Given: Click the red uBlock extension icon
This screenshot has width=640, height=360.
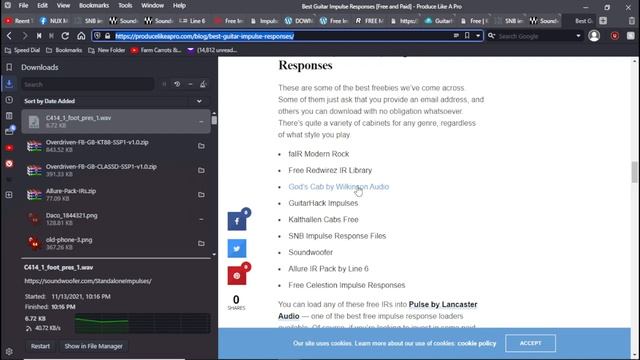Looking at the screenshot, I should [614, 36].
